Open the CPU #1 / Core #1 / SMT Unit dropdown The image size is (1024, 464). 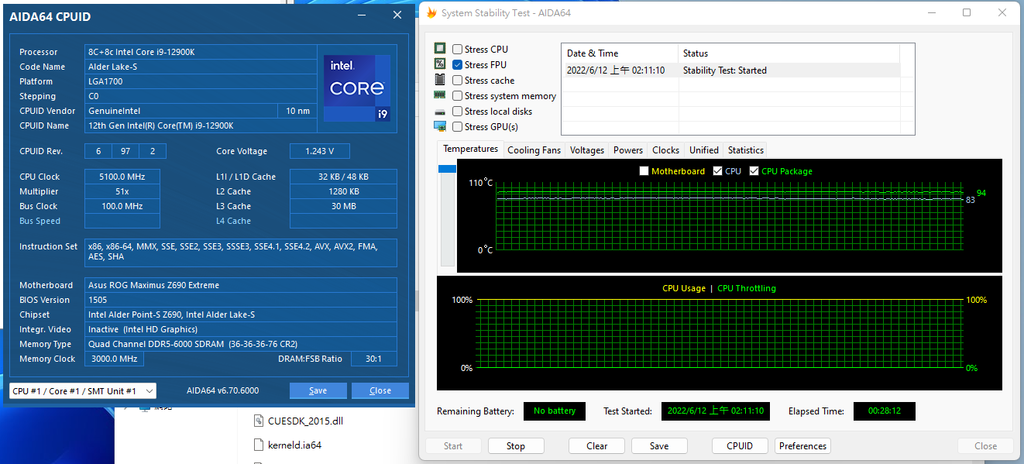(82, 391)
